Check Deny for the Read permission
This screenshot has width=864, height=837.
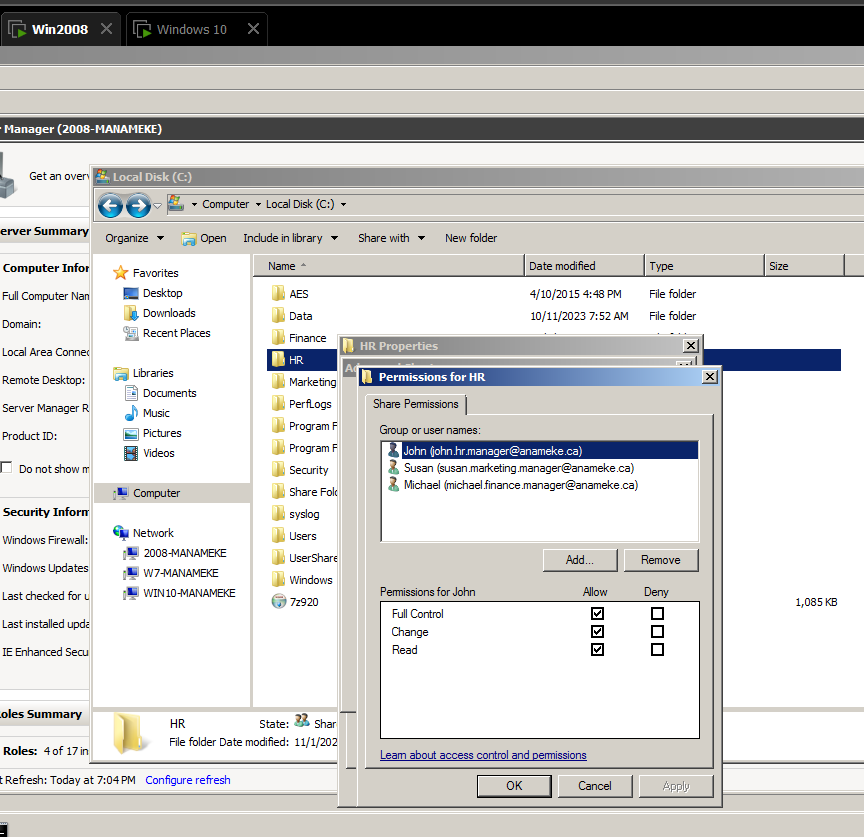click(657, 650)
